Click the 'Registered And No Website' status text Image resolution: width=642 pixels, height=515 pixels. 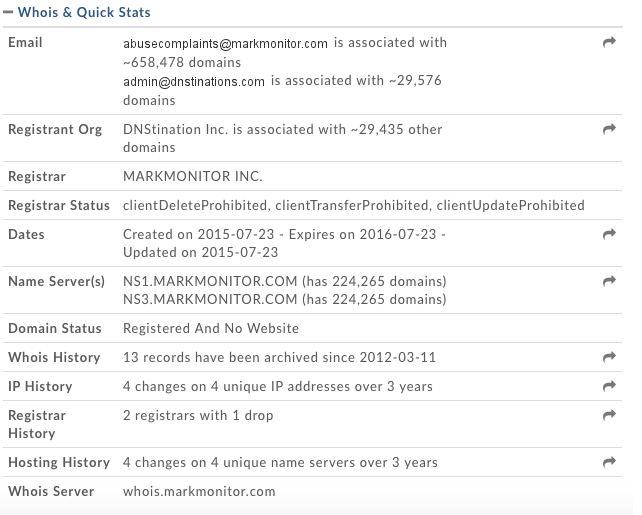coord(210,328)
